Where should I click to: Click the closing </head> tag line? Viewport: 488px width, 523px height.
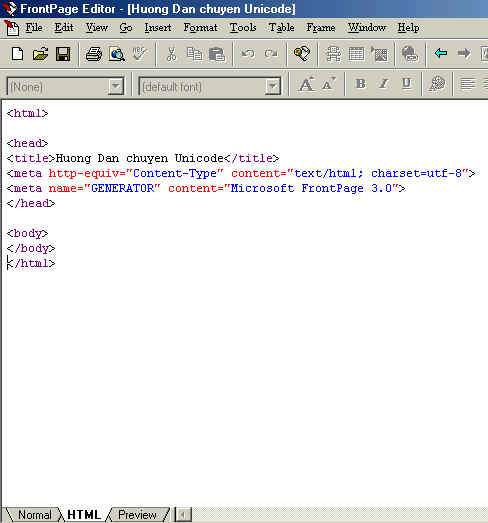tap(31, 203)
